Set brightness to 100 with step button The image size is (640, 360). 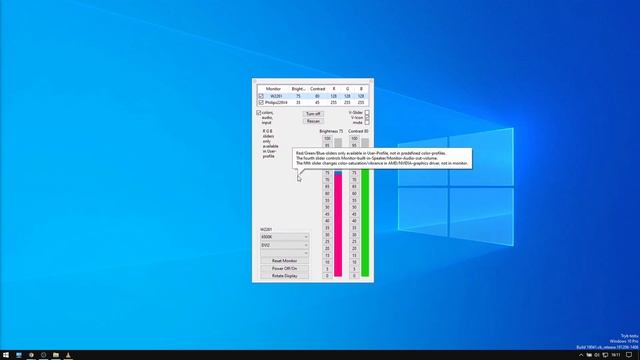tap(327, 139)
